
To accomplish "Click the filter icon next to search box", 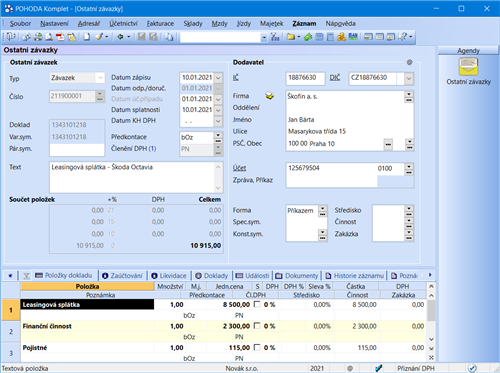I will (x=275, y=37).
